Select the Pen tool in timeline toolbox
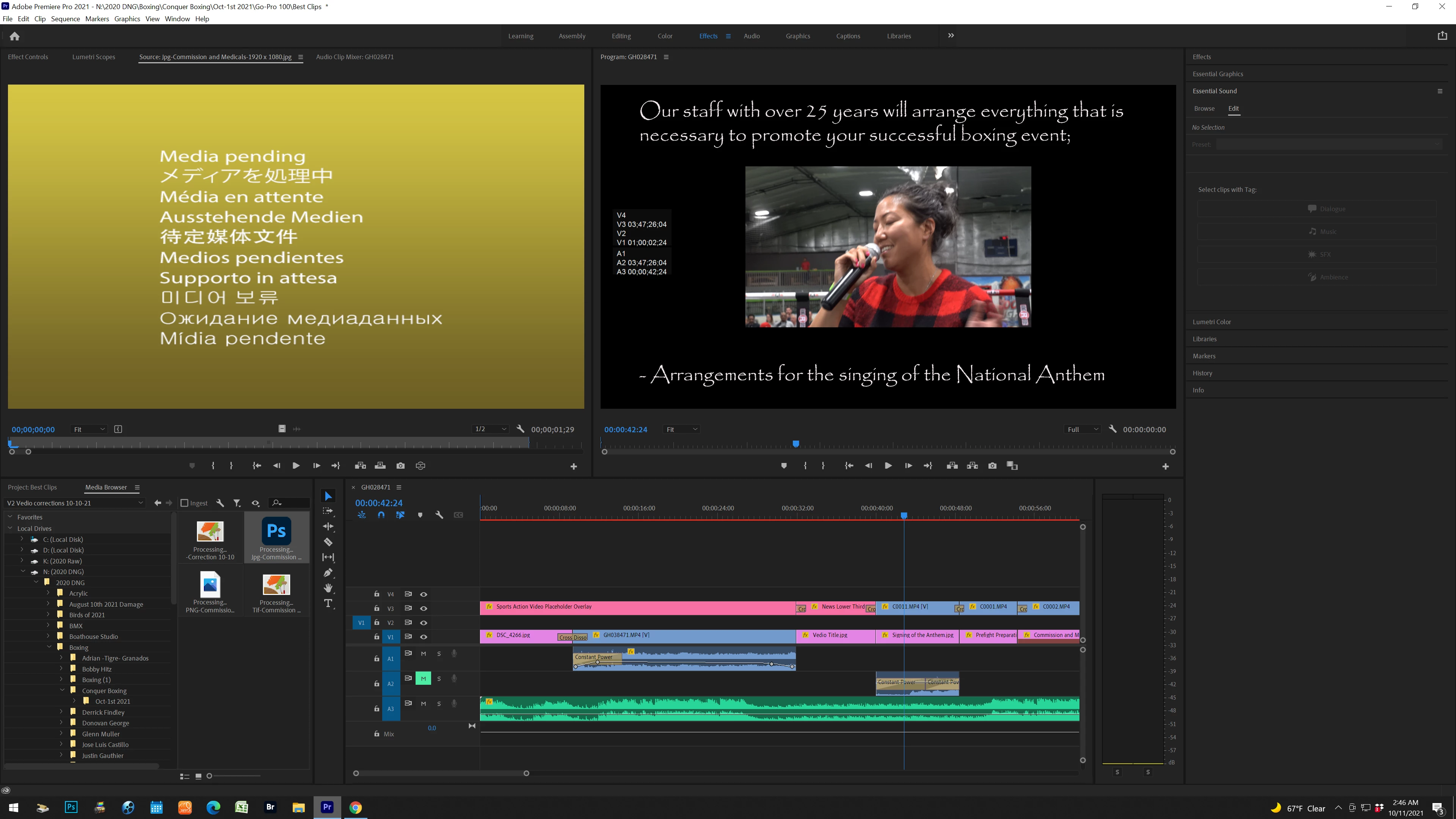Screen dimensions: 1456x819 coord(328,573)
